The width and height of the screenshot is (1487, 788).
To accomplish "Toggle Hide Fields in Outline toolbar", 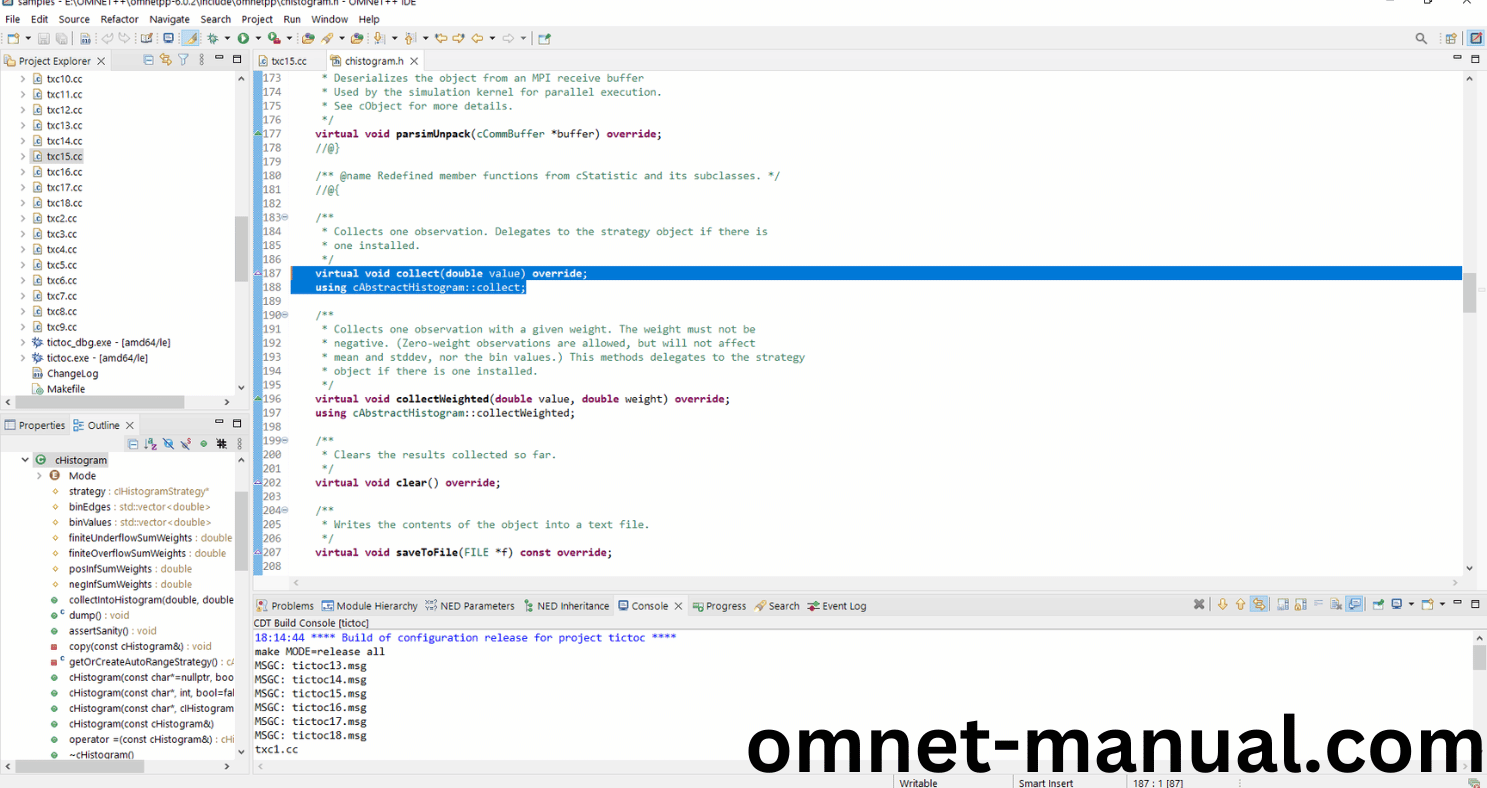I will [x=168, y=444].
